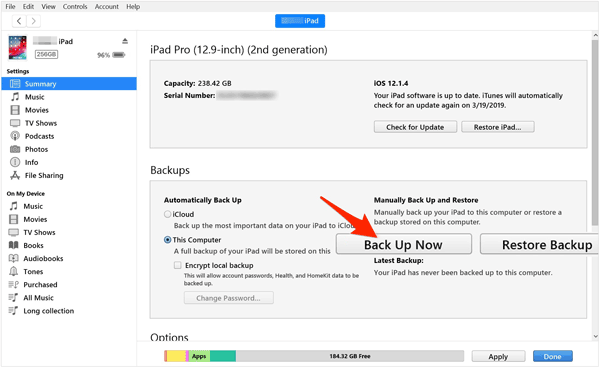The image size is (600, 368).
Task: Select the This Computer radio button
Action: coord(167,240)
